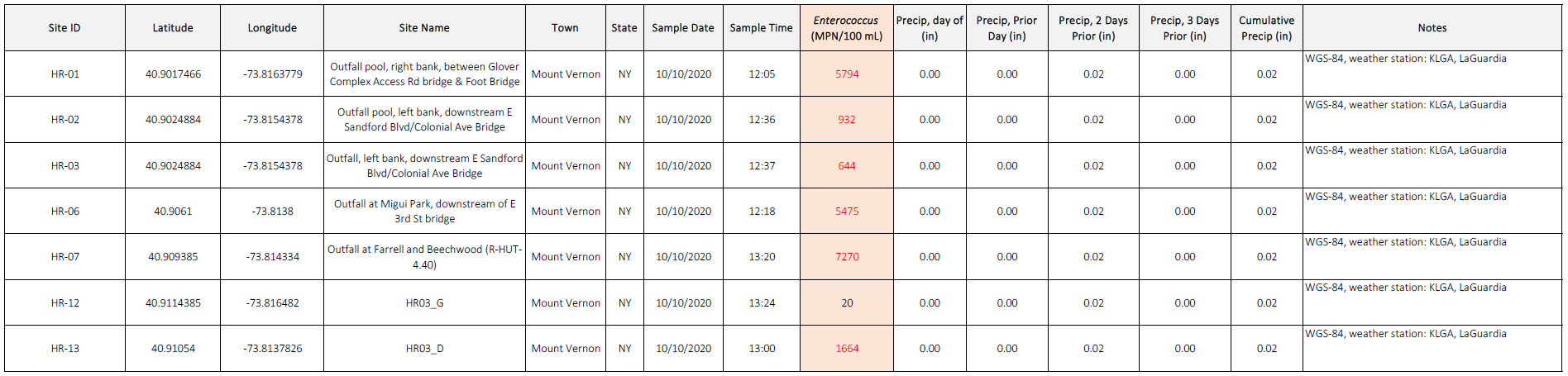The image size is (1568, 376).
Task: Select the HR-01 site ID cell
Action: click(x=65, y=74)
